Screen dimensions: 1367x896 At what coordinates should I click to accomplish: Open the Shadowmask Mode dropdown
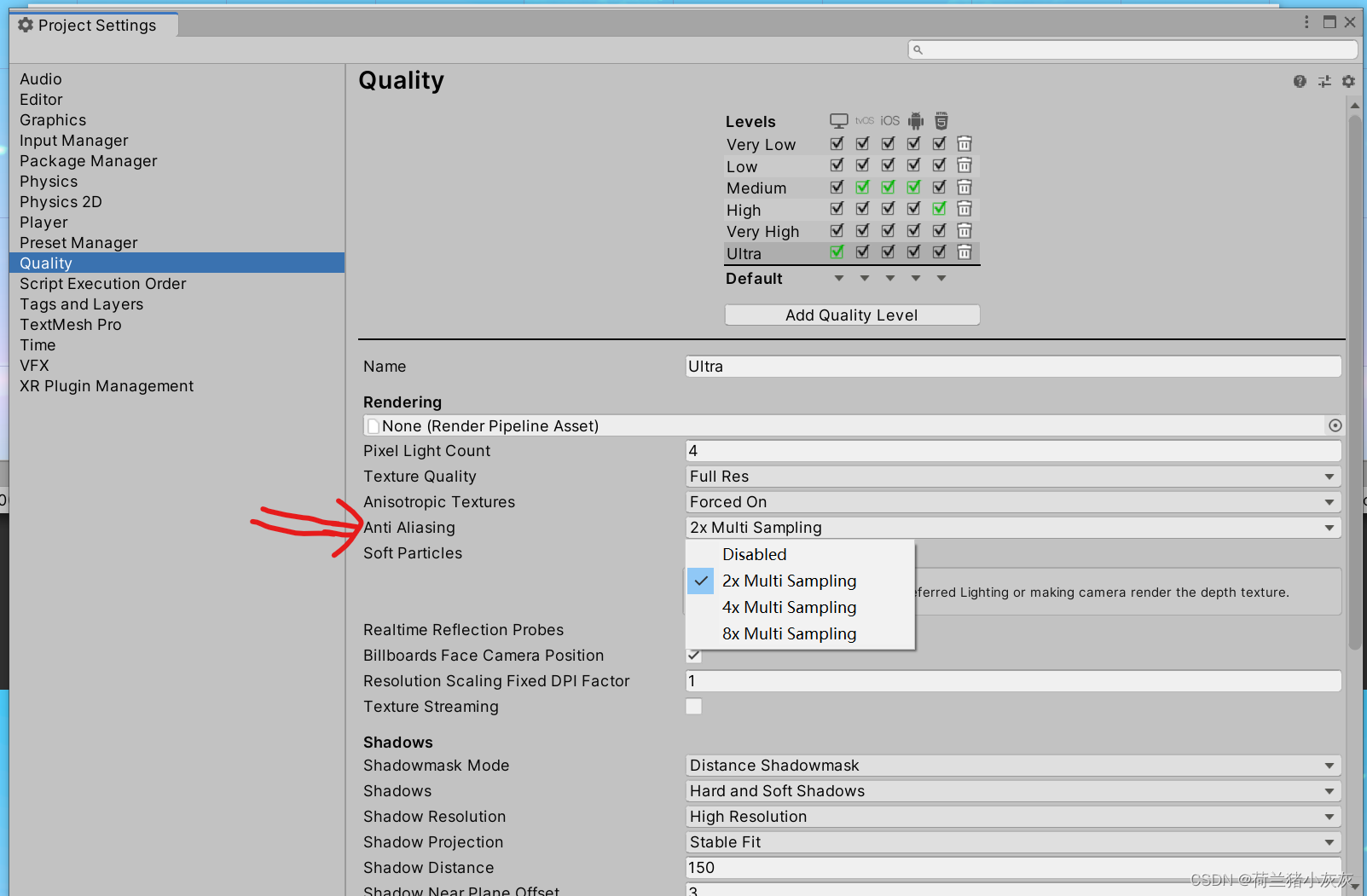[x=1013, y=766]
